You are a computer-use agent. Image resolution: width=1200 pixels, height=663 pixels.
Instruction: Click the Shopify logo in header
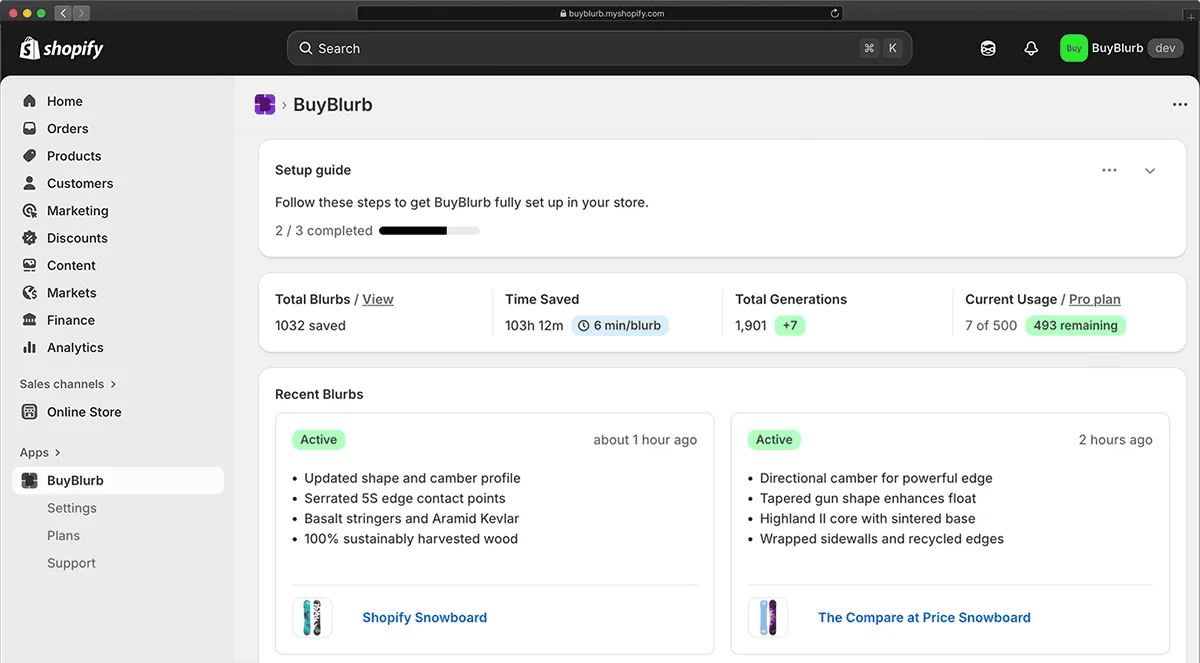61,48
